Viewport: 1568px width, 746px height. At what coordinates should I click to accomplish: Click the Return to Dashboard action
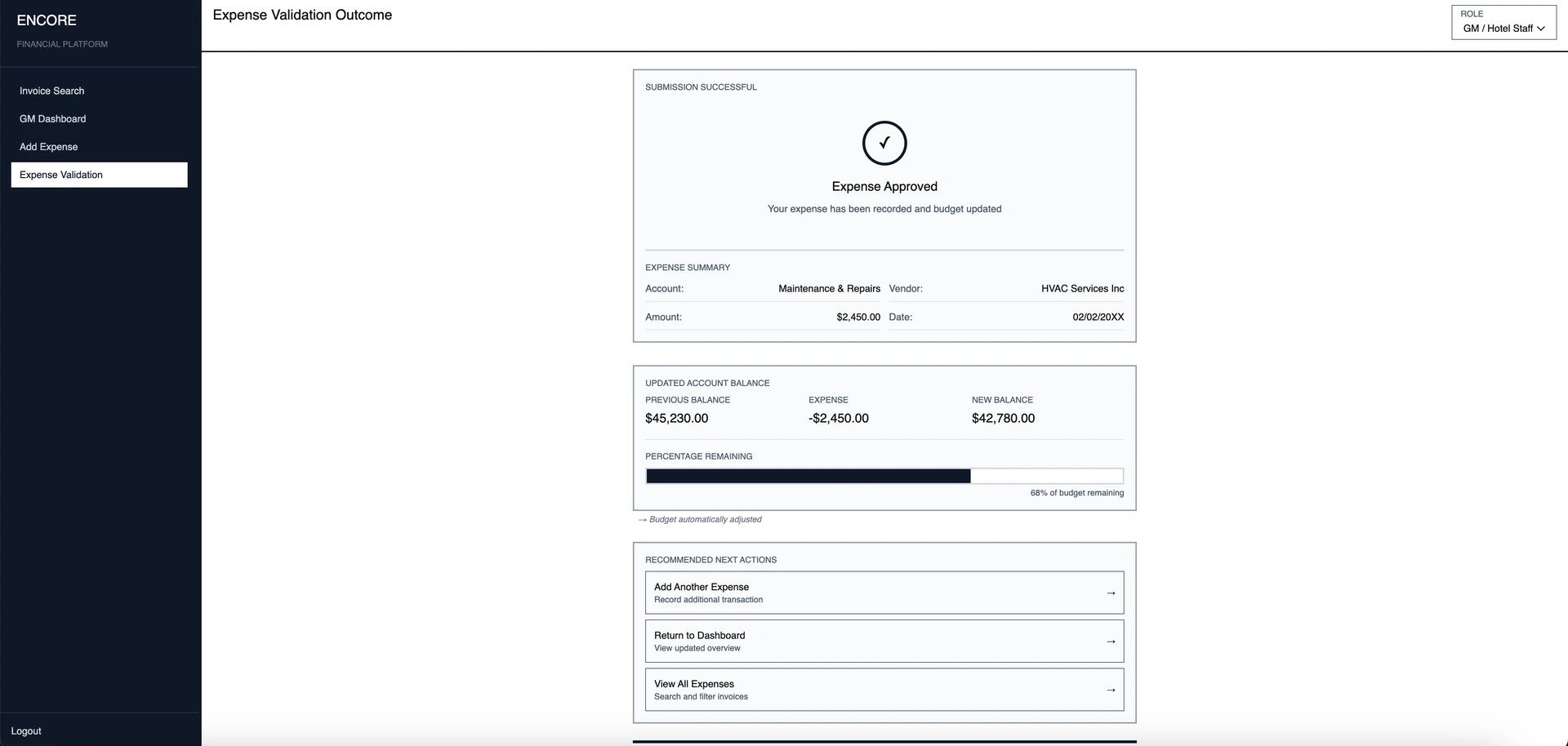884,641
